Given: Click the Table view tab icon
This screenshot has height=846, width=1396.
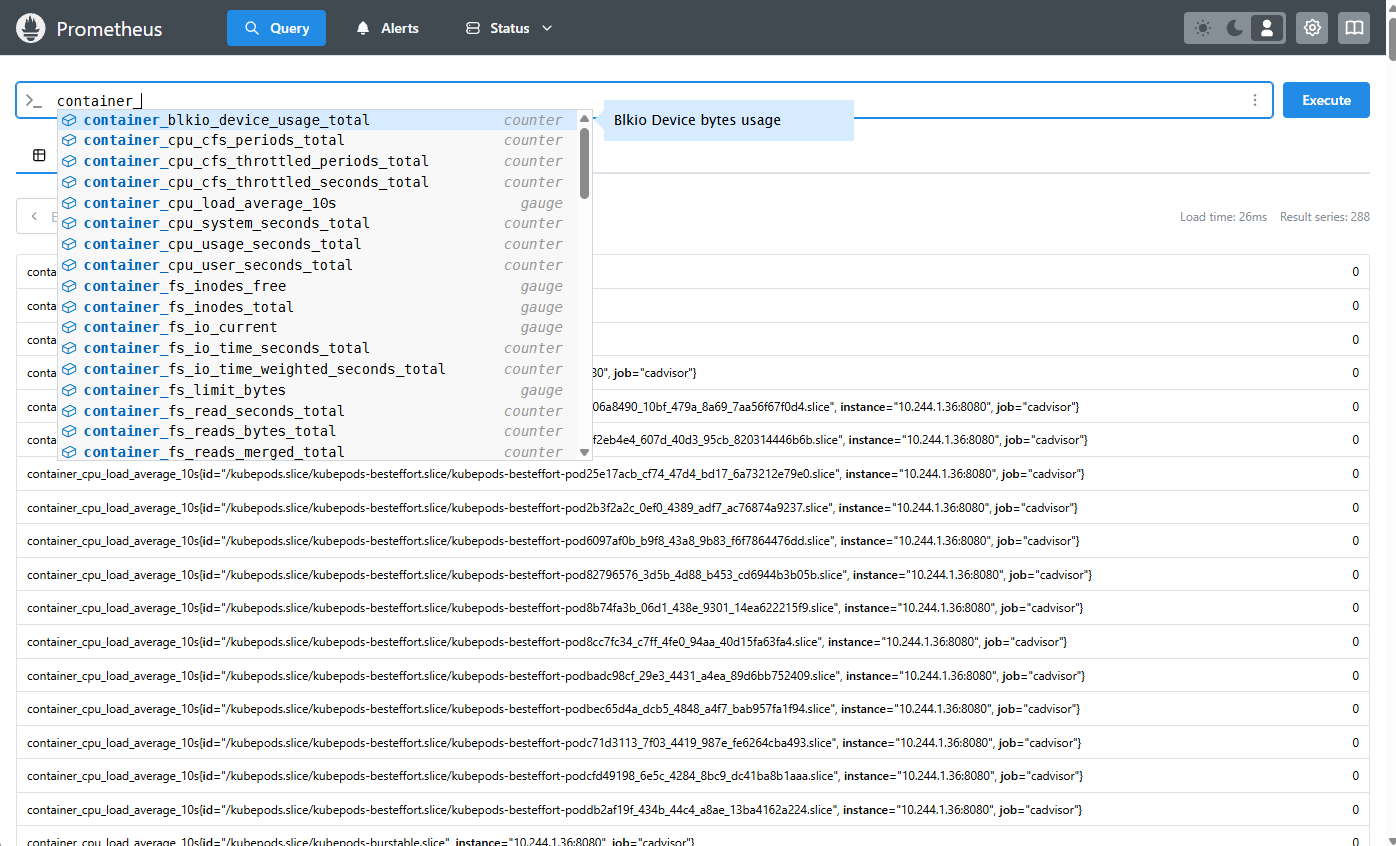Looking at the screenshot, I should click(x=39, y=155).
